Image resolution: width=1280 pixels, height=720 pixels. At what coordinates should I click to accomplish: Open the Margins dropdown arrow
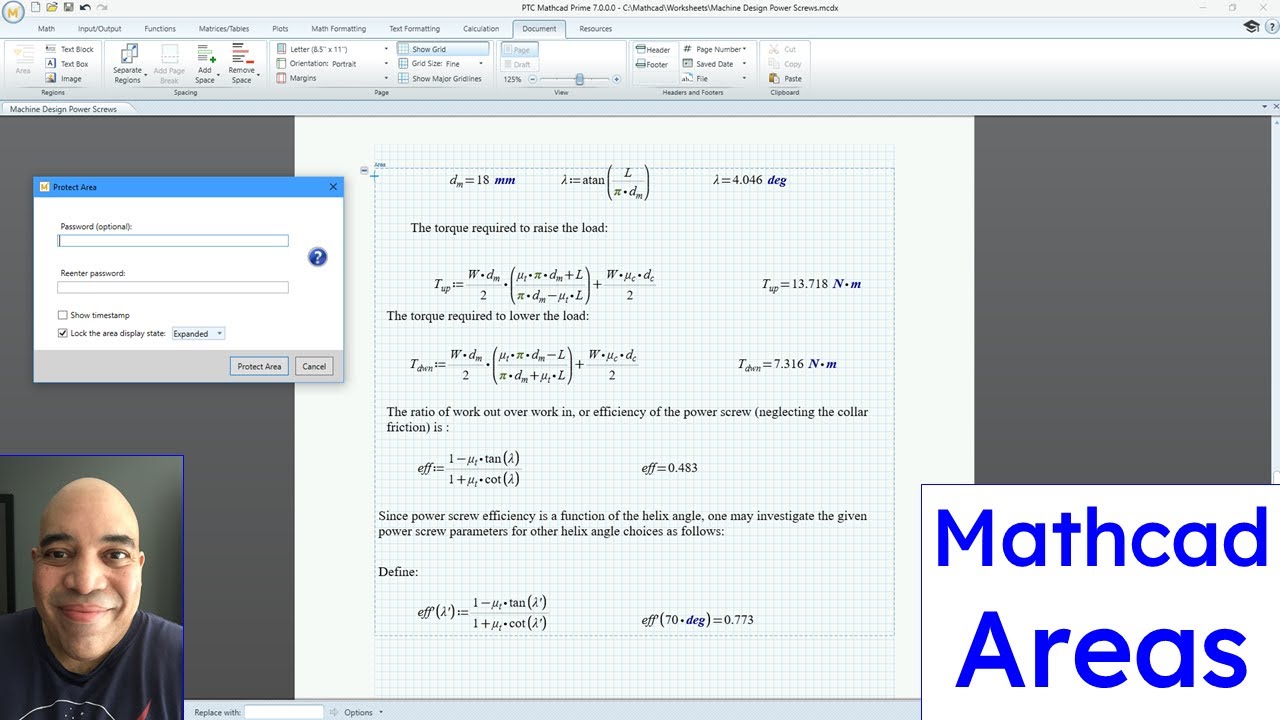pyautogui.click(x=386, y=78)
